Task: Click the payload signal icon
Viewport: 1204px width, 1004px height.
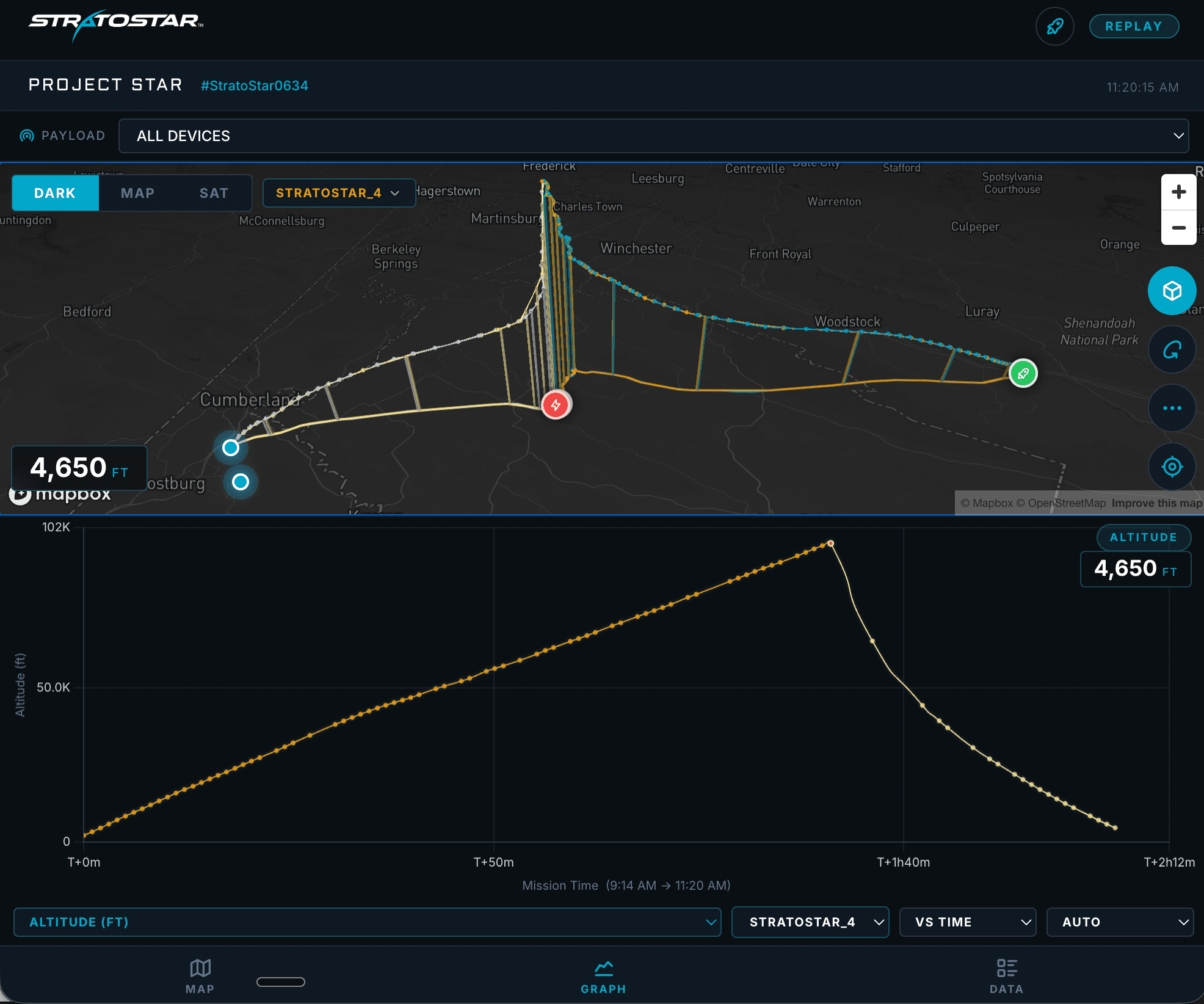Action: coord(27,136)
